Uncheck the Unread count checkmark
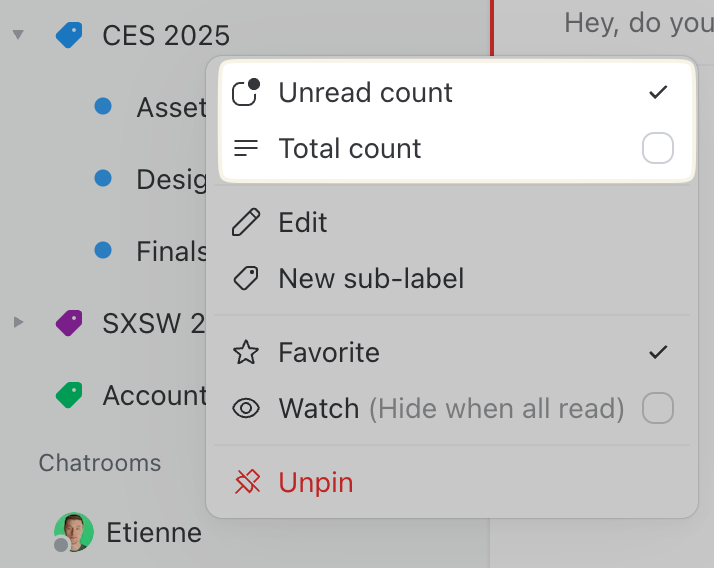Viewport: 714px width, 568px height. tap(657, 93)
